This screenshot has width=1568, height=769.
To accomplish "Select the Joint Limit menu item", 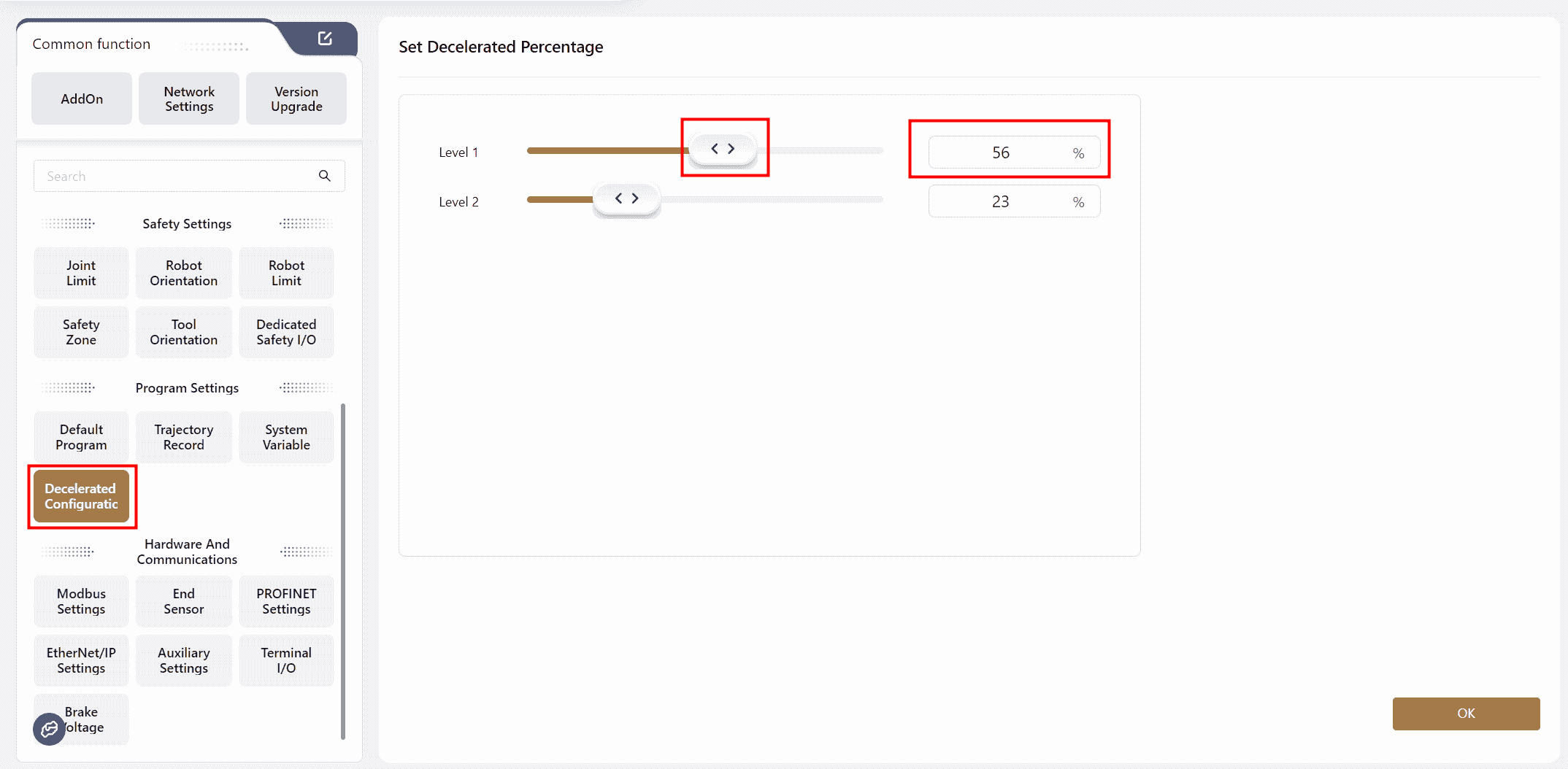I will (81, 273).
